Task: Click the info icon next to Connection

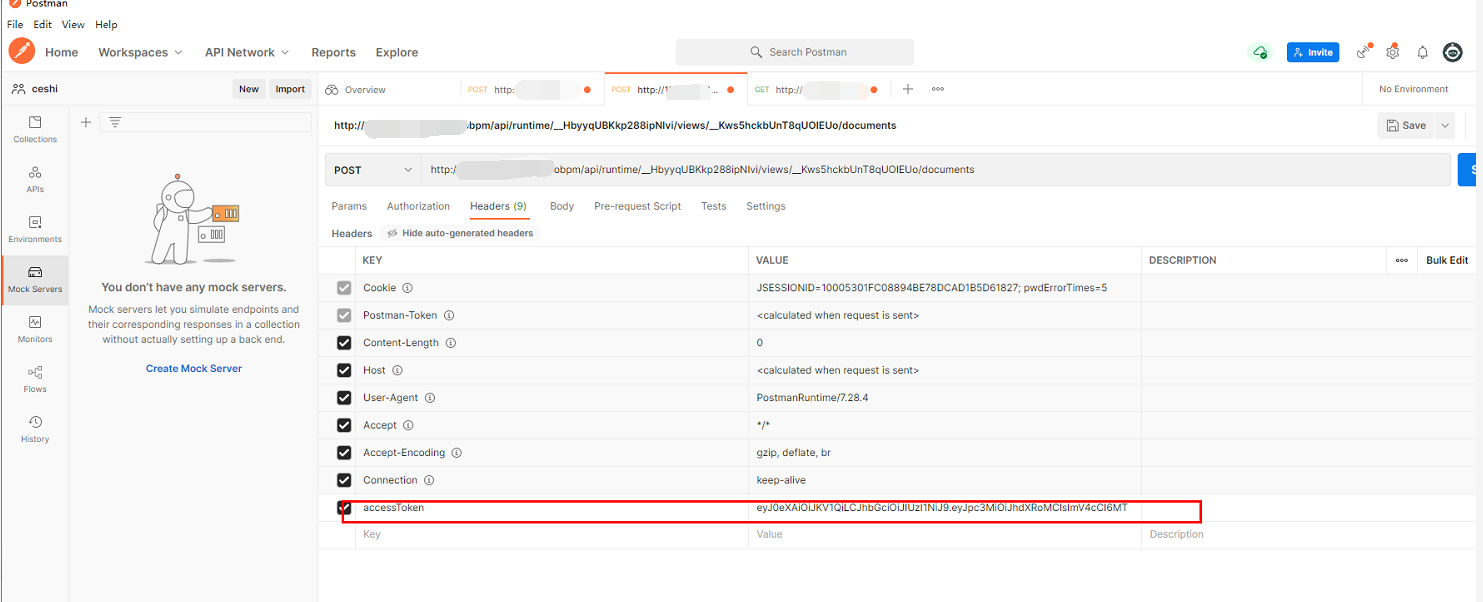Action: 429,480
